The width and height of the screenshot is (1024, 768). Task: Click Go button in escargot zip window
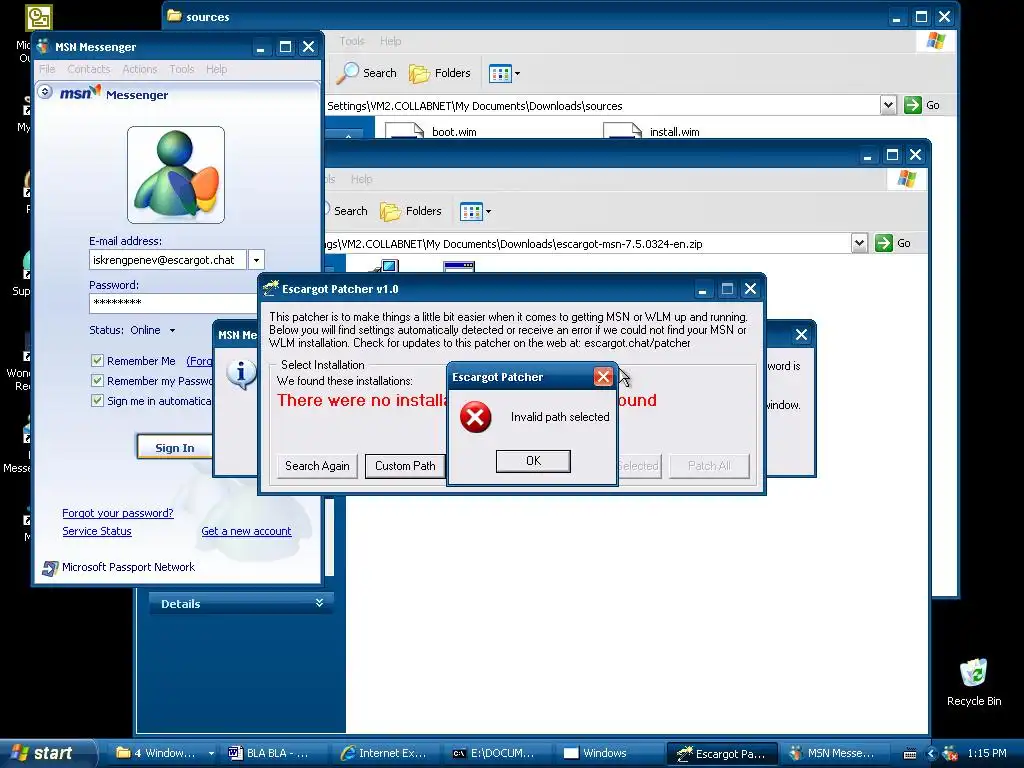tap(893, 243)
